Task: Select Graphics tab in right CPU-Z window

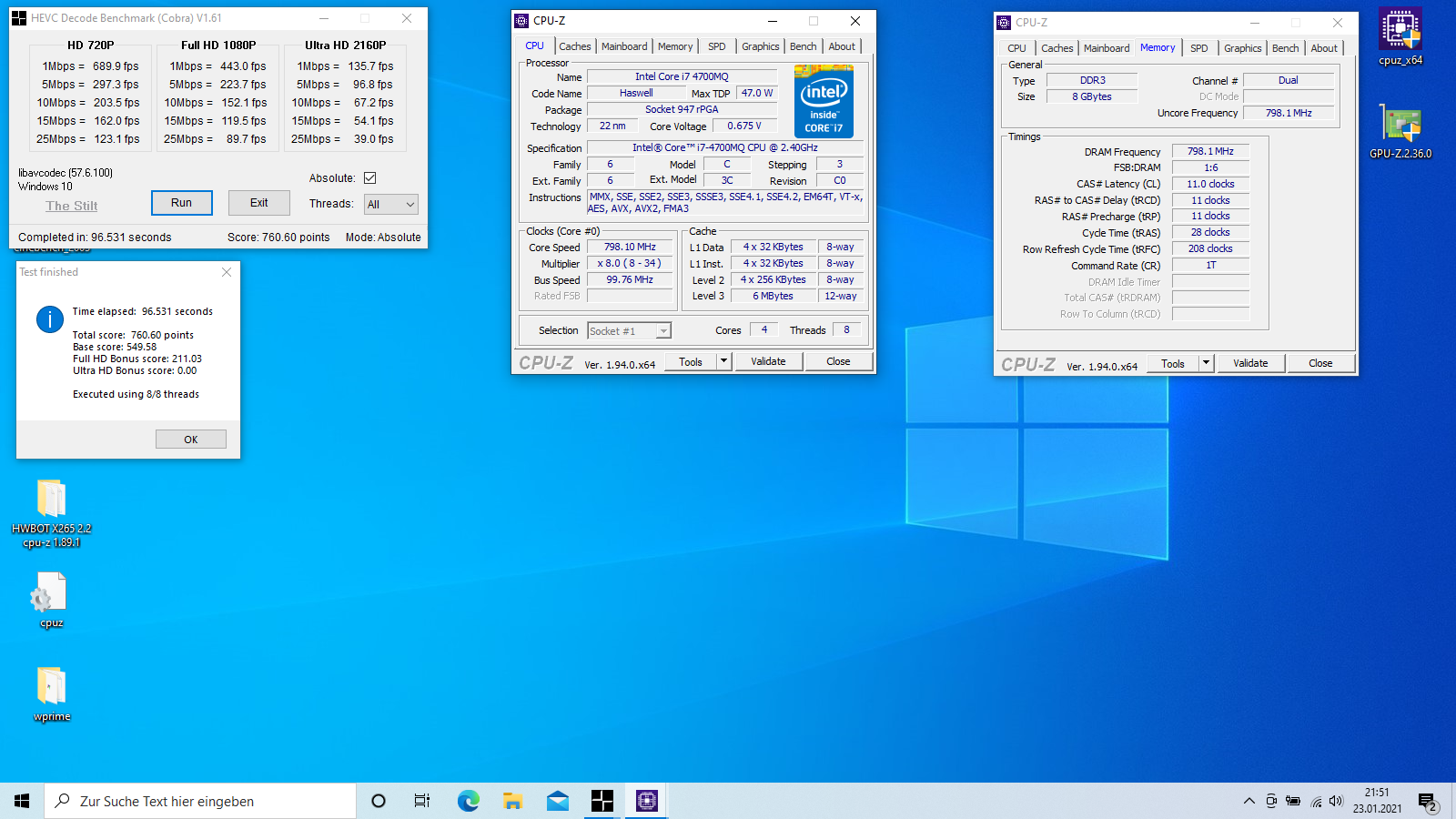Action: coord(1242,48)
